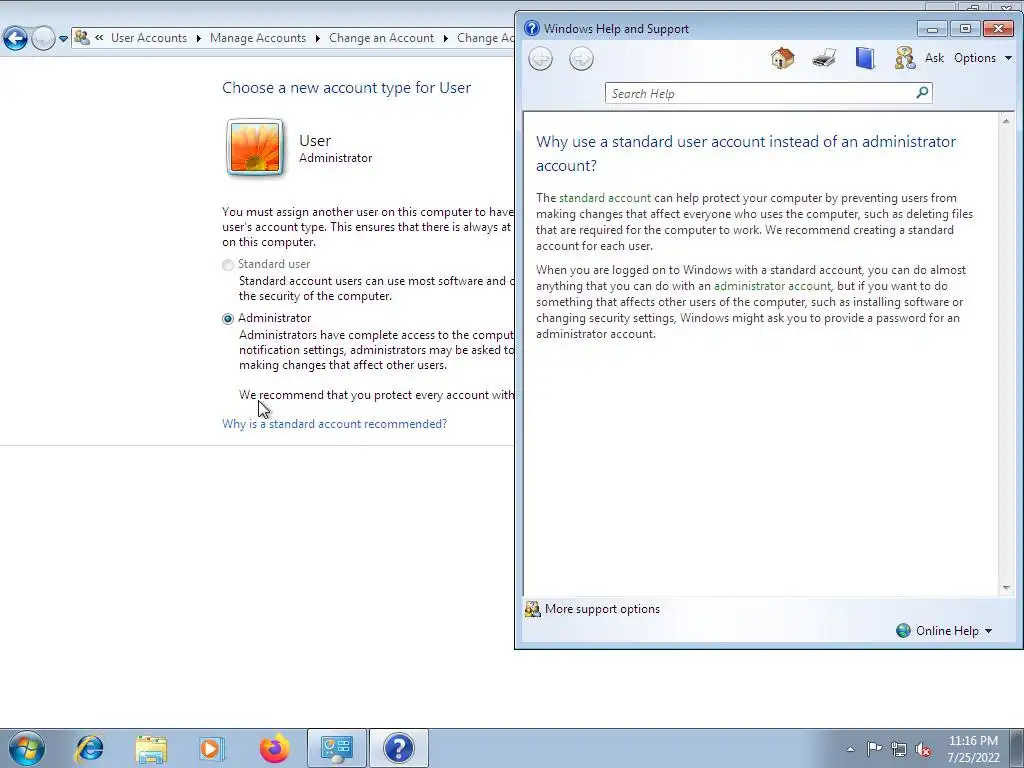Expand arrow after User Accounts breadcrumb
This screenshot has height=768, width=1024.
tap(199, 38)
